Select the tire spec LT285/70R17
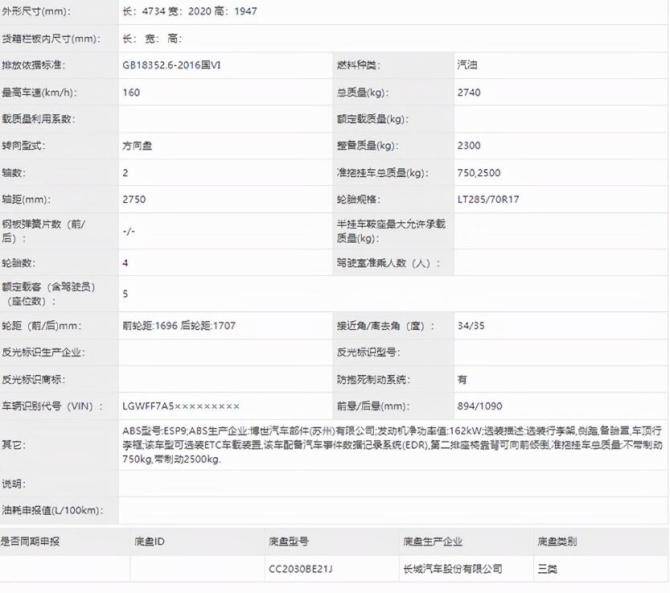Image resolution: width=670 pixels, height=593 pixels. pos(488,199)
